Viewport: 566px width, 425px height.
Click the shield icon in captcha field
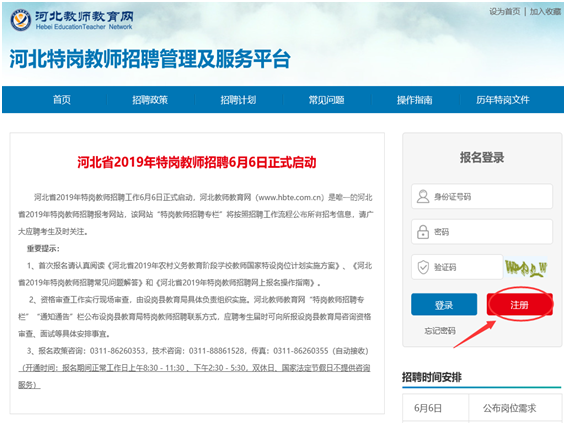[423, 267]
